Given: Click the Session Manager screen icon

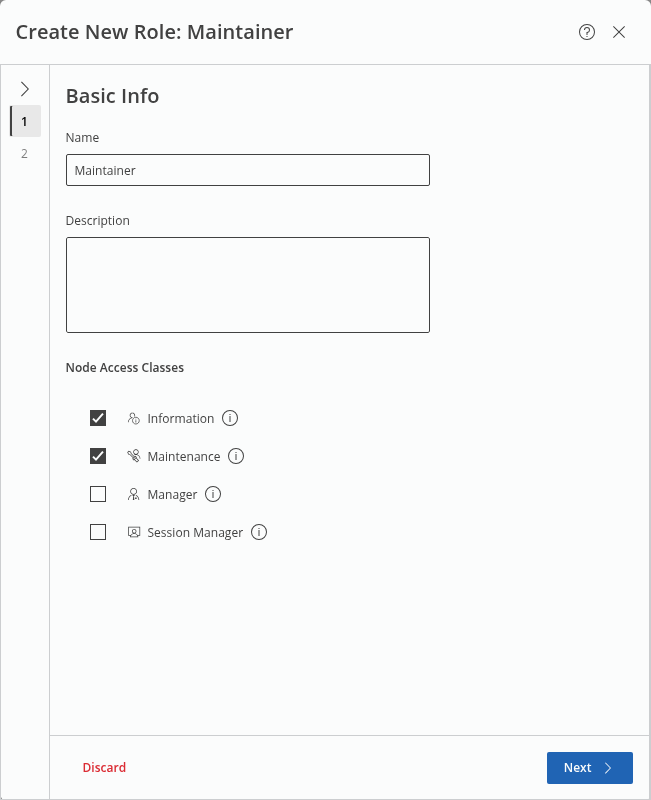Looking at the screenshot, I should (x=133, y=532).
